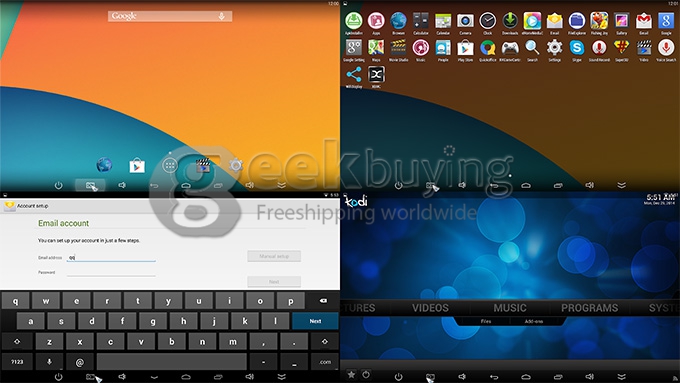Open Settings gear on the home screen dock
Viewport: 680px width, 383px height.
[236, 165]
